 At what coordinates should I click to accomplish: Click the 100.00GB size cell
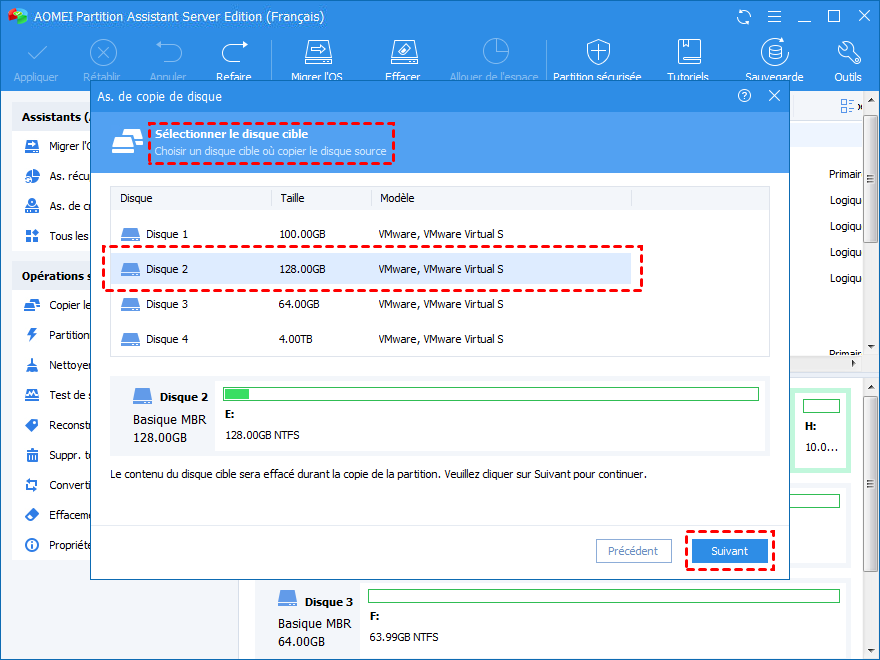pyautogui.click(x=302, y=234)
